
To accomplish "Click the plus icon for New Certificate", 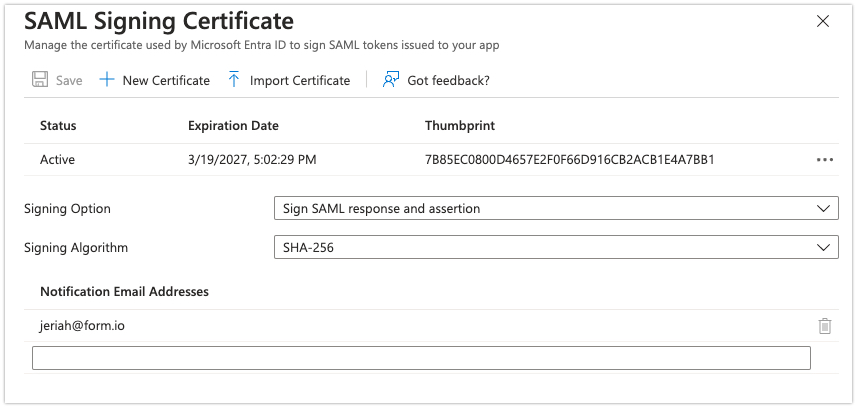I will [107, 80].
